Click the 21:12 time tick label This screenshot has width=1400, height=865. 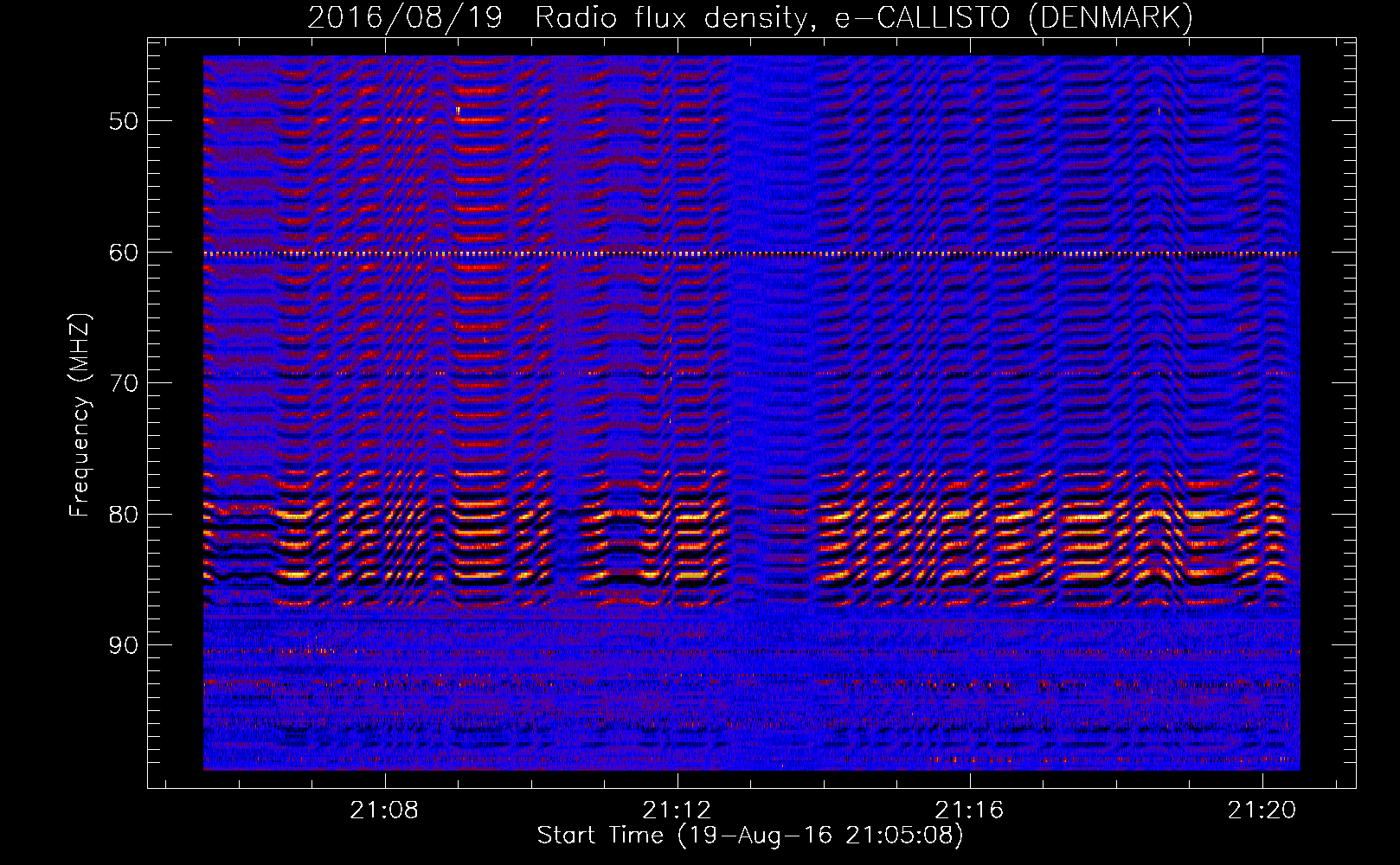pyautogui.click(x=677, y=810)
